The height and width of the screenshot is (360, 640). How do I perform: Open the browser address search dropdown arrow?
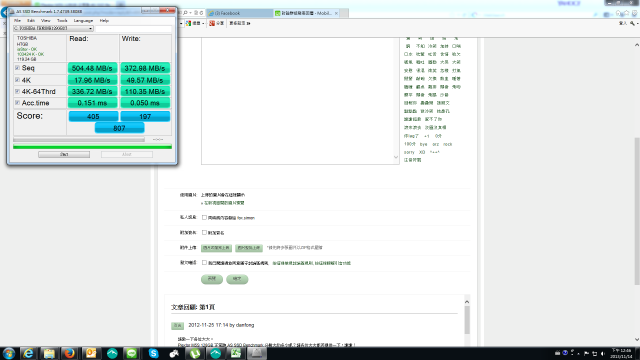191,13
